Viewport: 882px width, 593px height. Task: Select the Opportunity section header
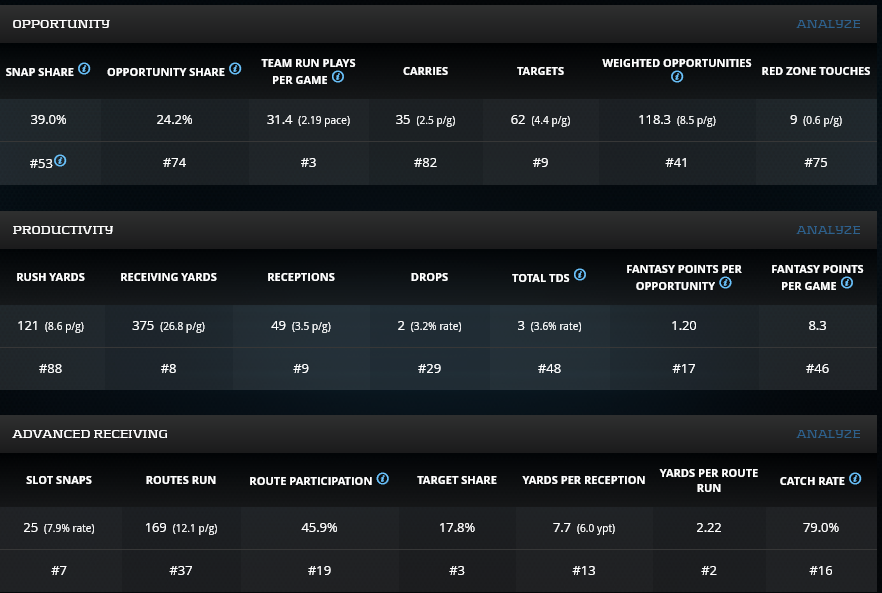61,23
